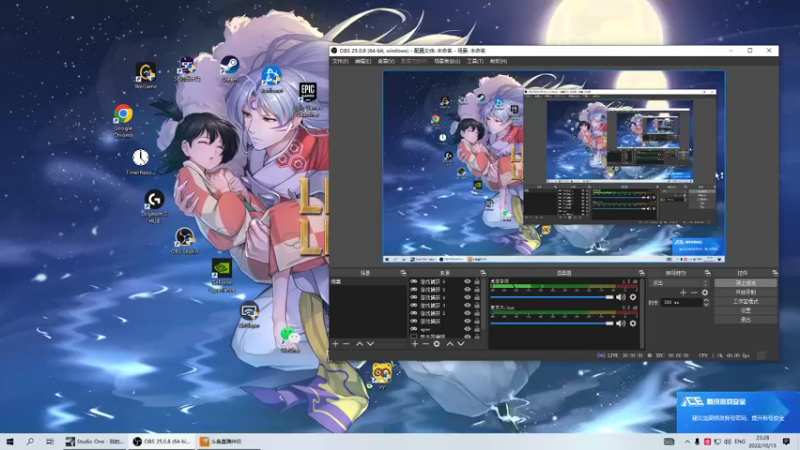Hide the 游戏捕获 2 source
Screen dimensions: 800x450
[467, 313]
